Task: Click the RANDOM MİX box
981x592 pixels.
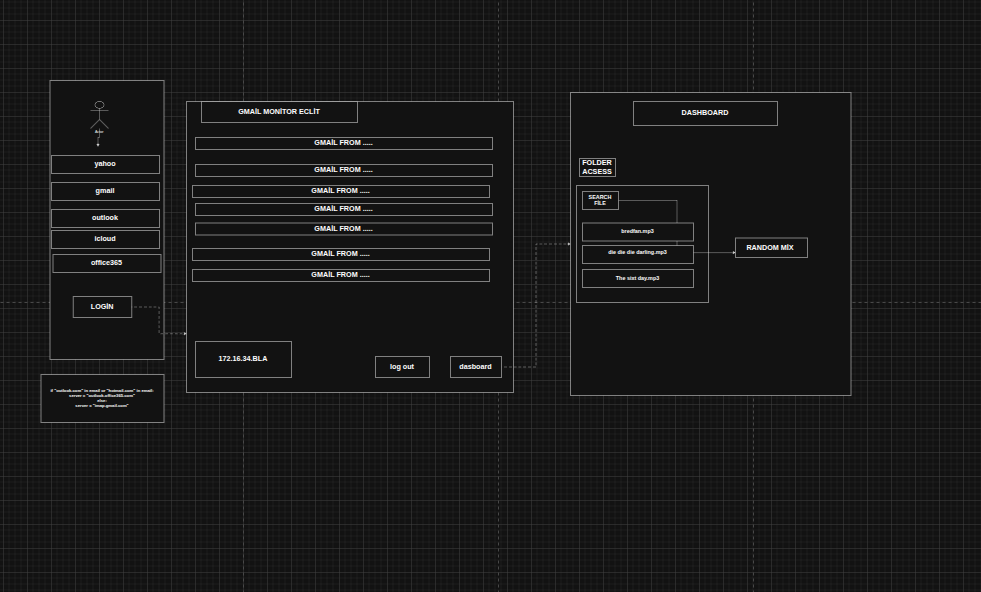Action: pos(771,248)
